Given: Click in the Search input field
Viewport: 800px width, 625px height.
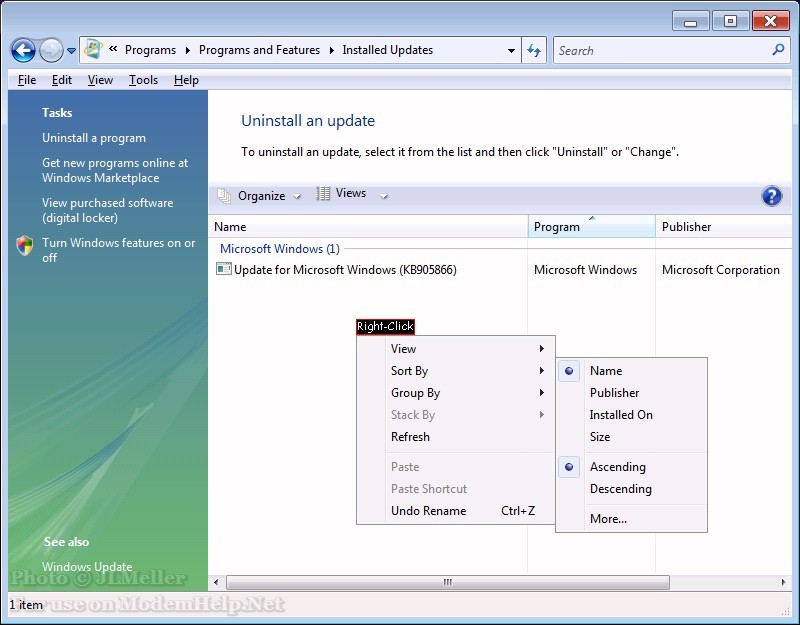Looking at the screenshot, I should point(662,51).
